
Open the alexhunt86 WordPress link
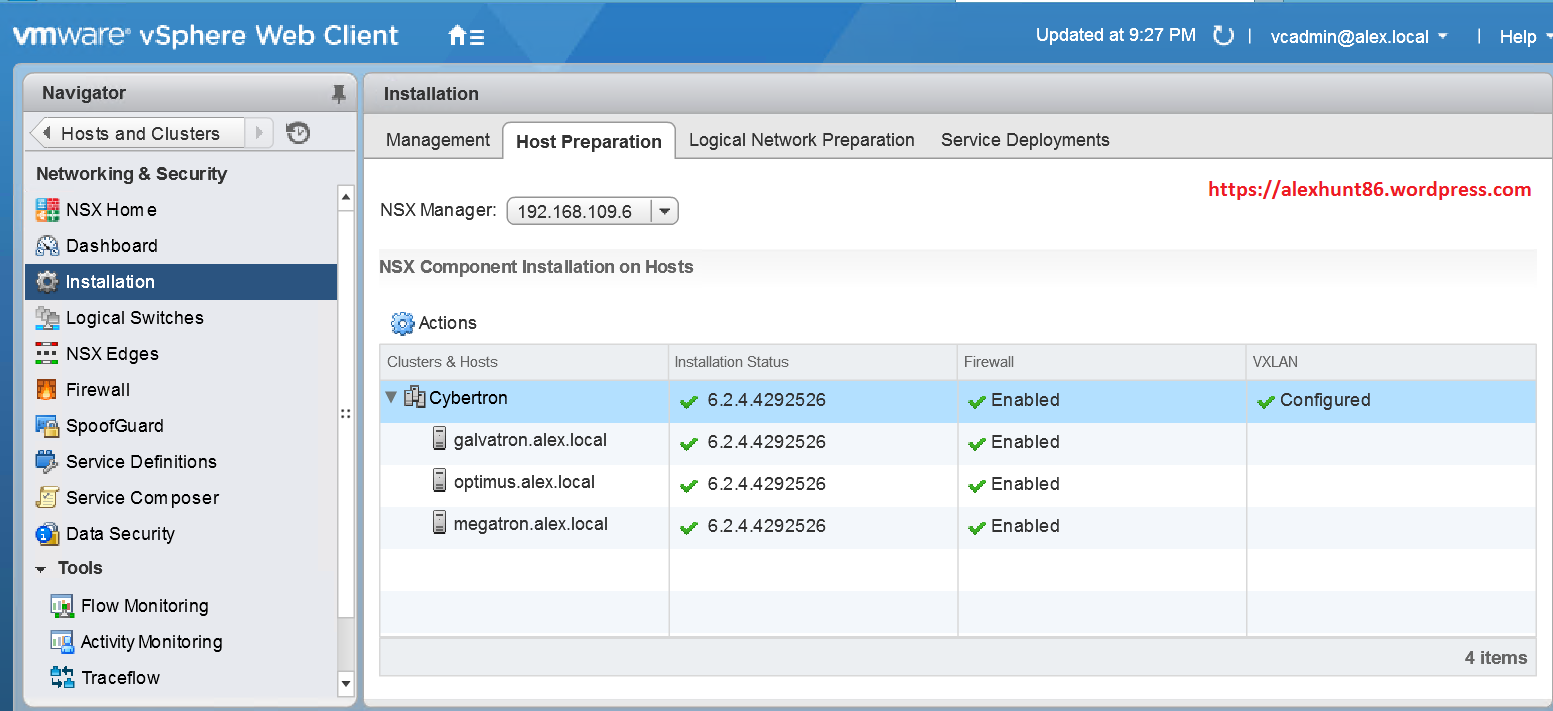pos(1369,189)
